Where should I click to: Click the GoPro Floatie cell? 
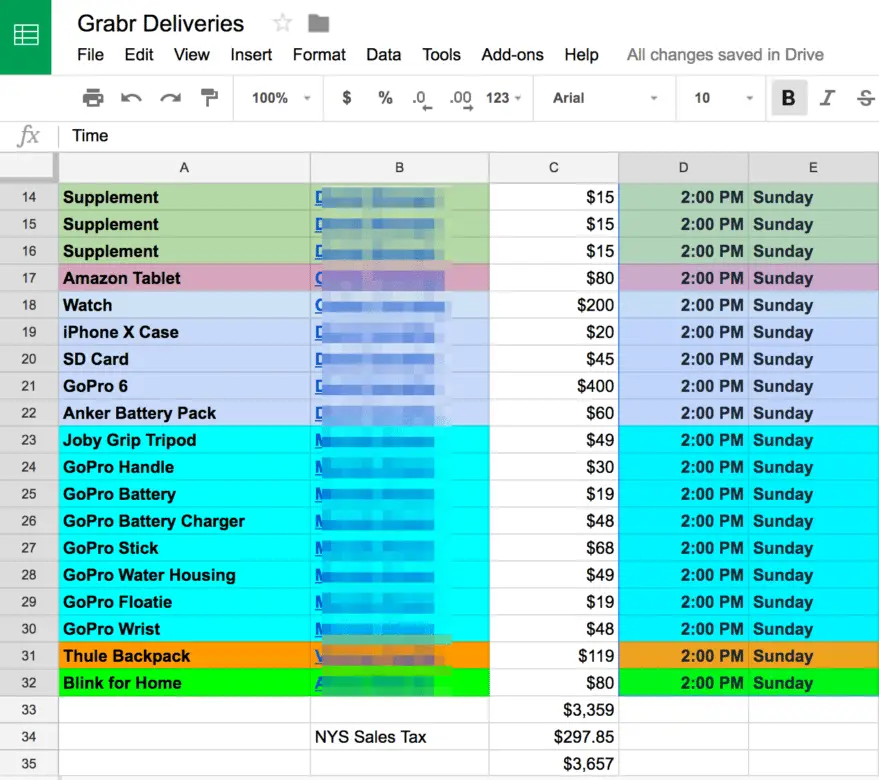184,602
